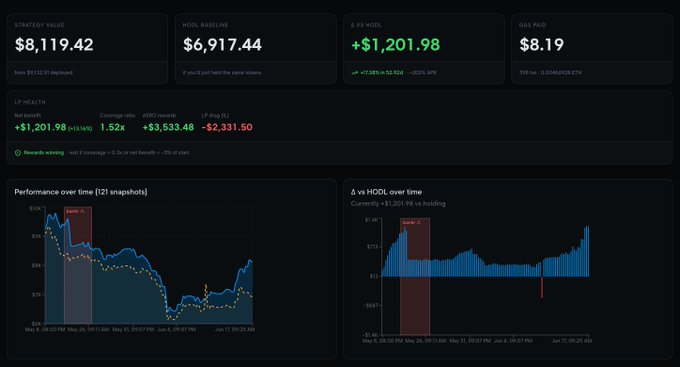Click the HODL BASELINE card heading
The width and height of the screenshot is (680, 367).
(x=206, y=25)
